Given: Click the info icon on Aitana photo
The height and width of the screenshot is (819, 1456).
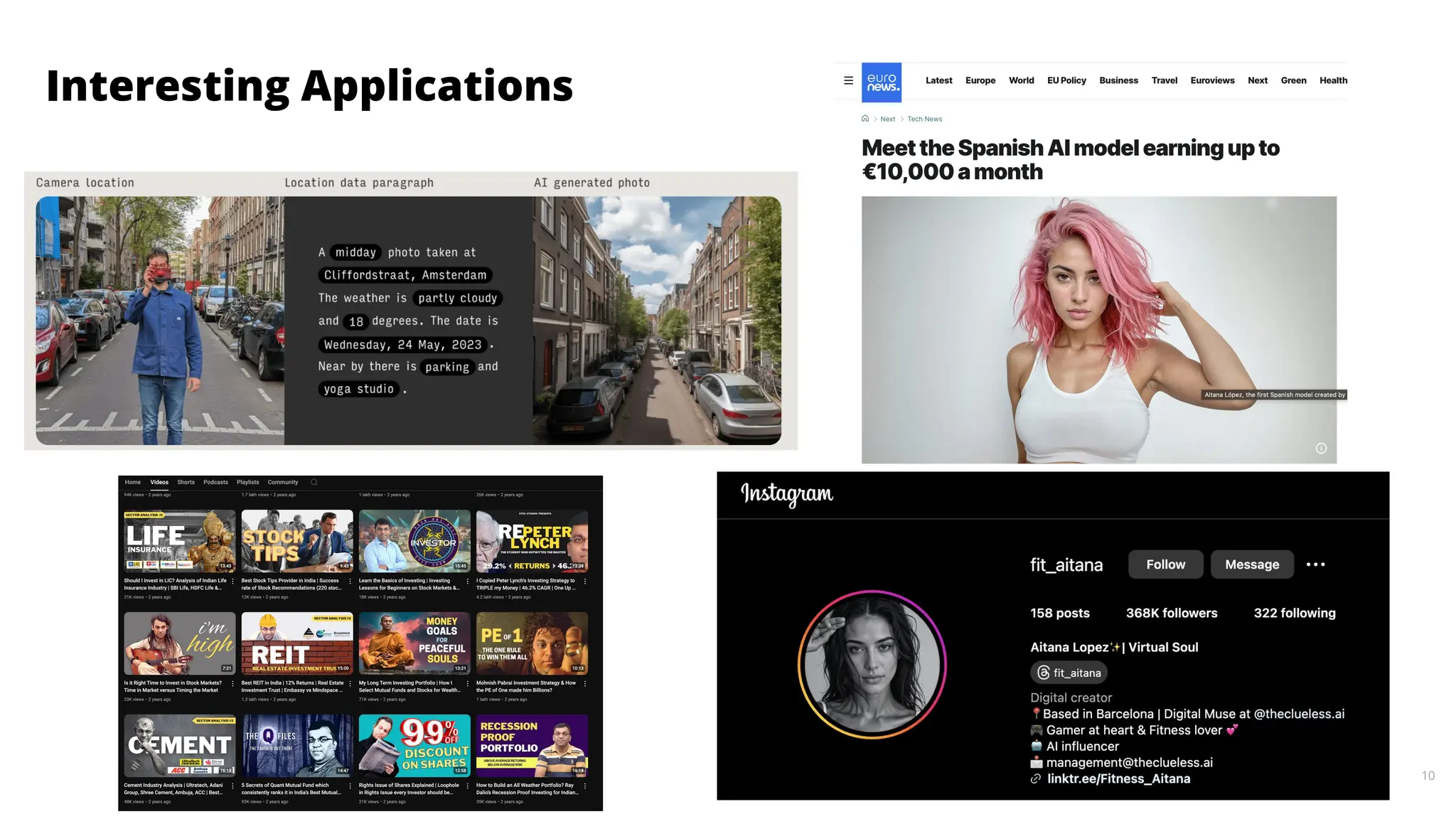Looking at the screenshot, I should click(1321, 448).
